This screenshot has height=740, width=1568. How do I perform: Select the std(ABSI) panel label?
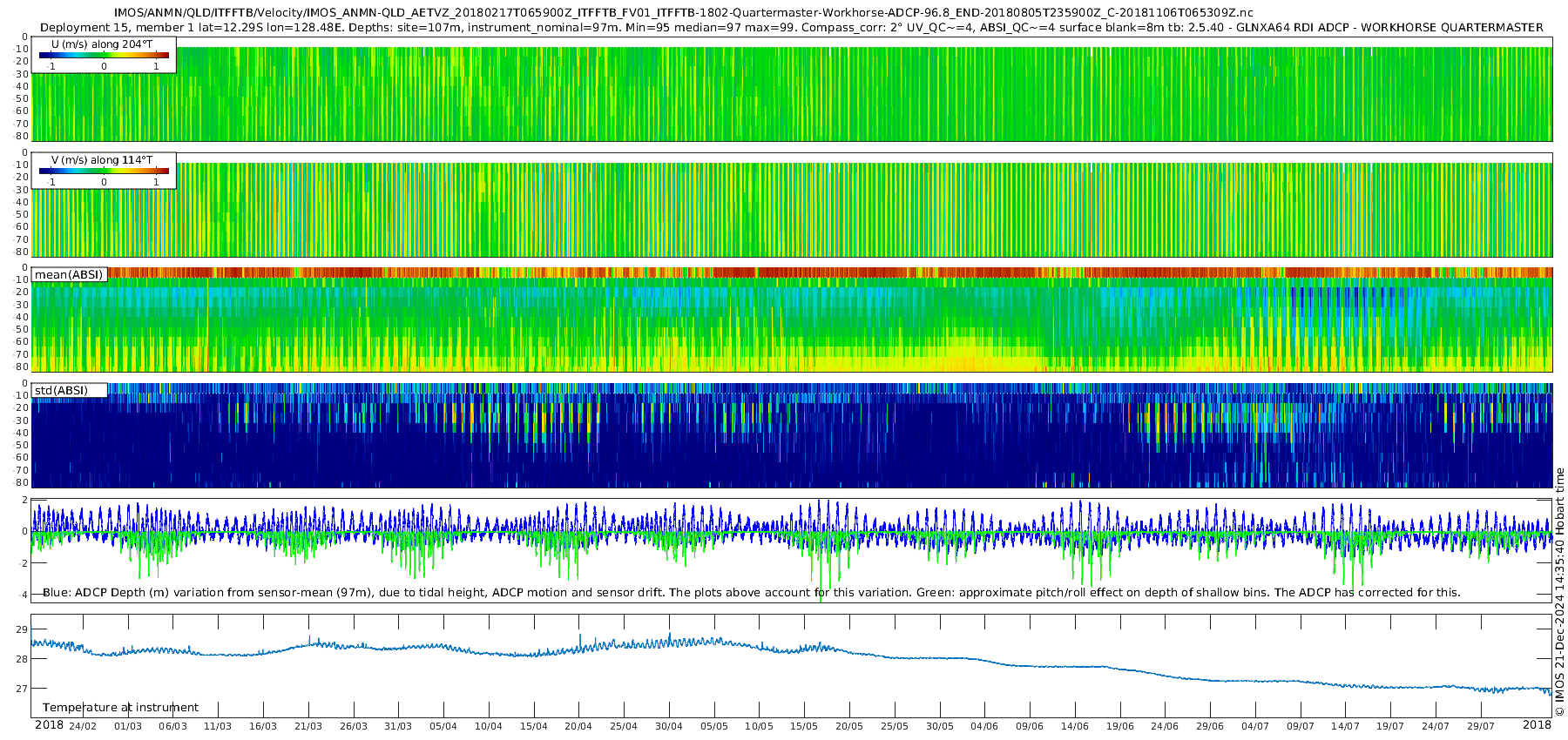click(x=61, y=390)
